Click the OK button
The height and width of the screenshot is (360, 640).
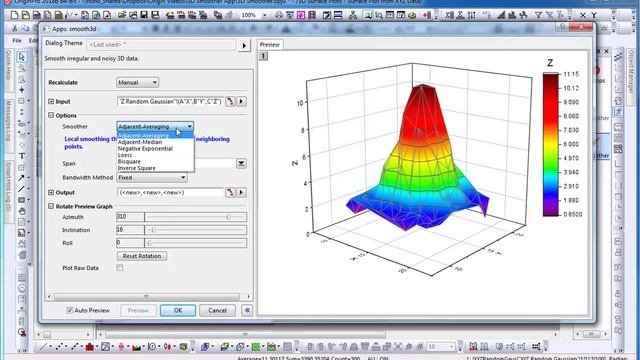click(178, 310)
